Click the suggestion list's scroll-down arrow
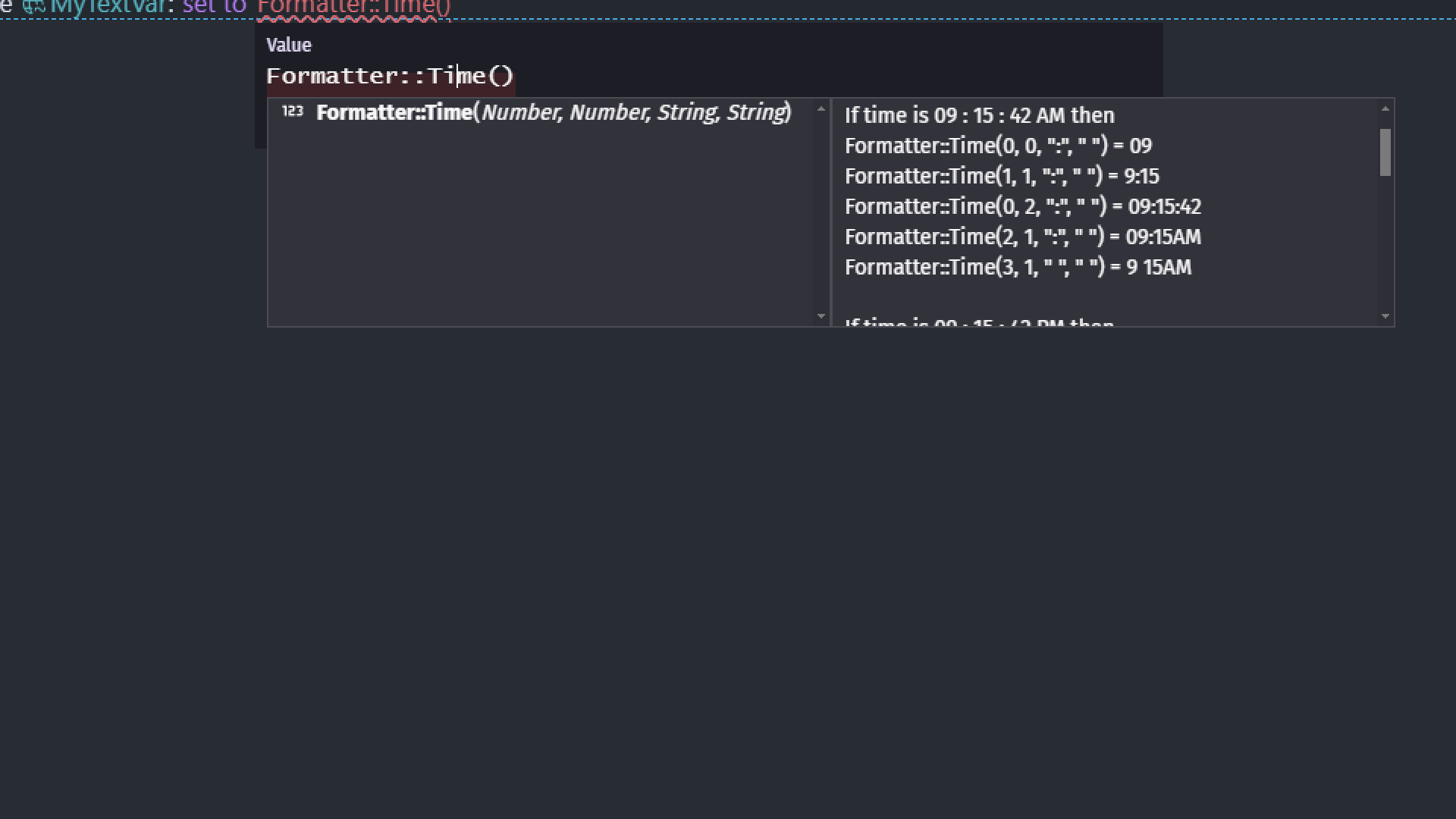The height and width of the screenshot is (819, 1456). (x=821, y=316)
